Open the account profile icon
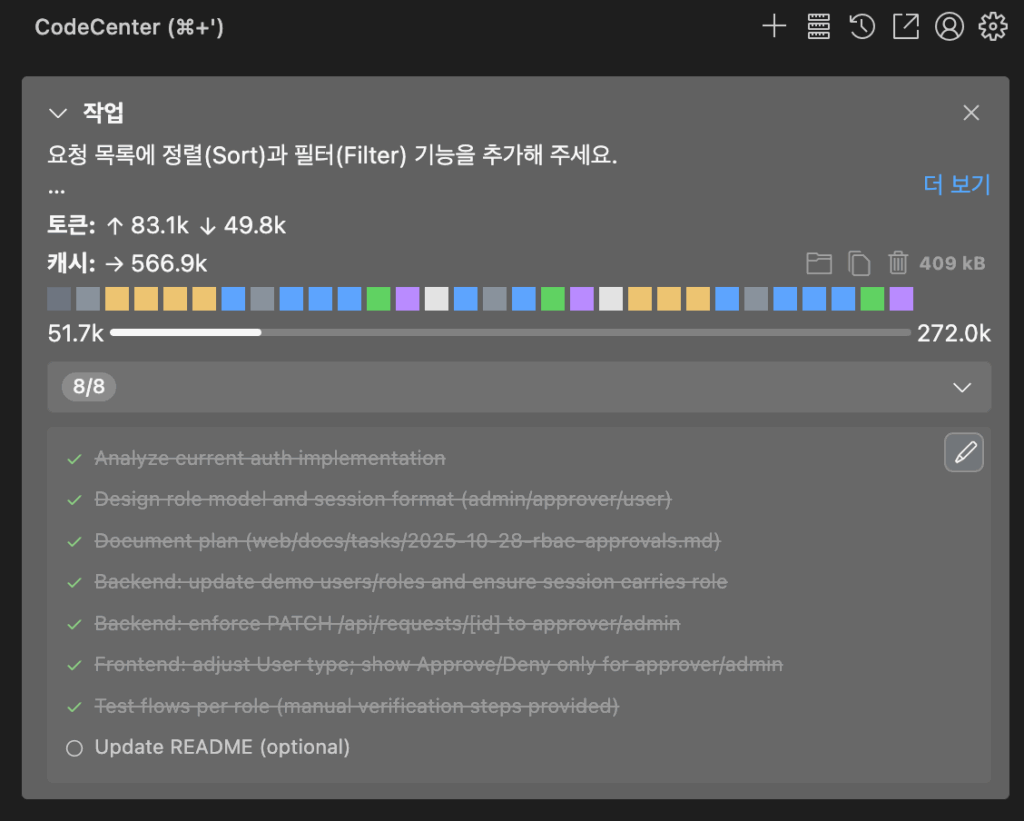This screenshot has height=821, width=1024. click(x=948, y=27)
